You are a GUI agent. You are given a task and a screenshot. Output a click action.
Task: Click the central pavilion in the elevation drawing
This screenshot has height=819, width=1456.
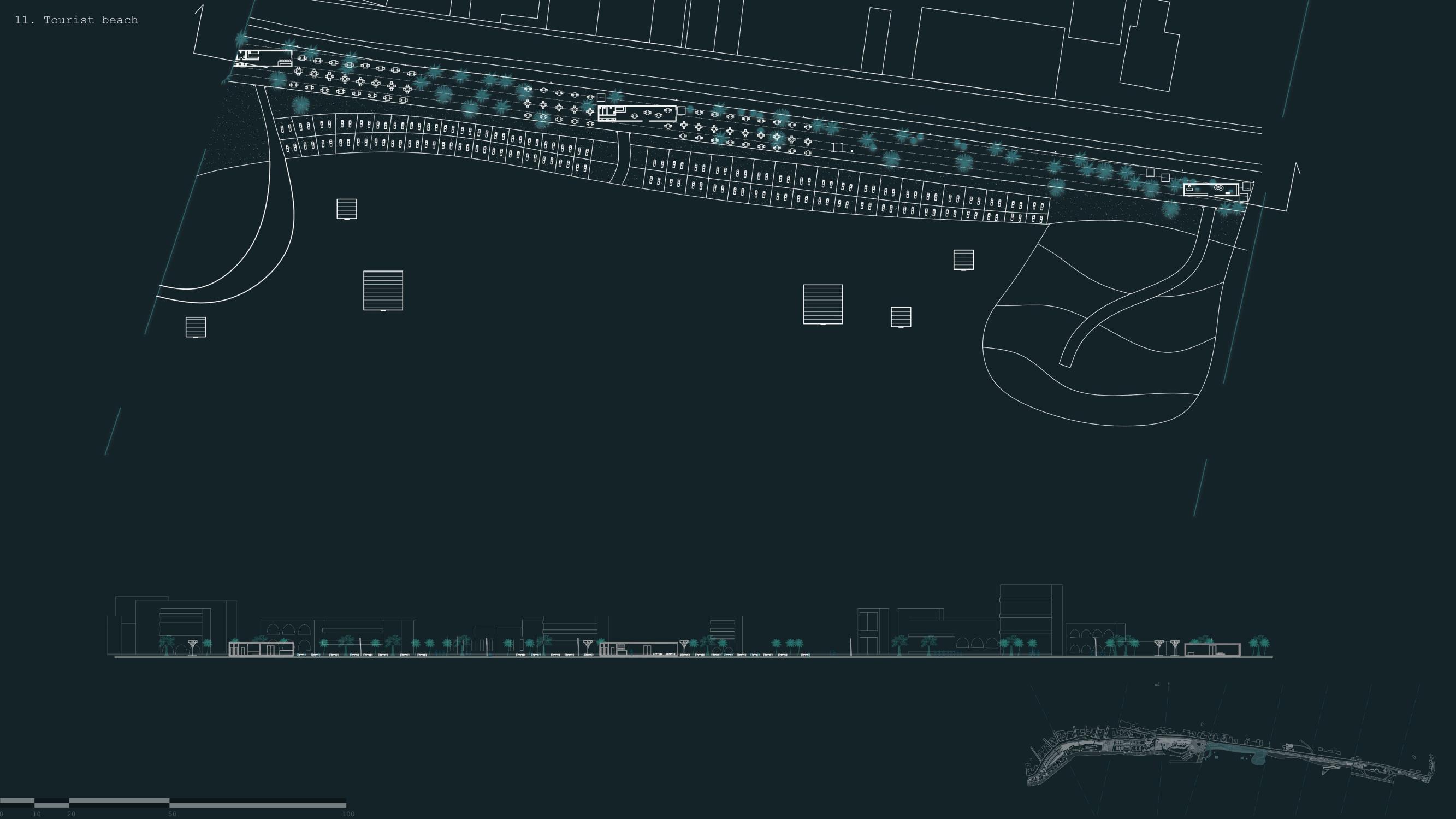tap(638, 649)
